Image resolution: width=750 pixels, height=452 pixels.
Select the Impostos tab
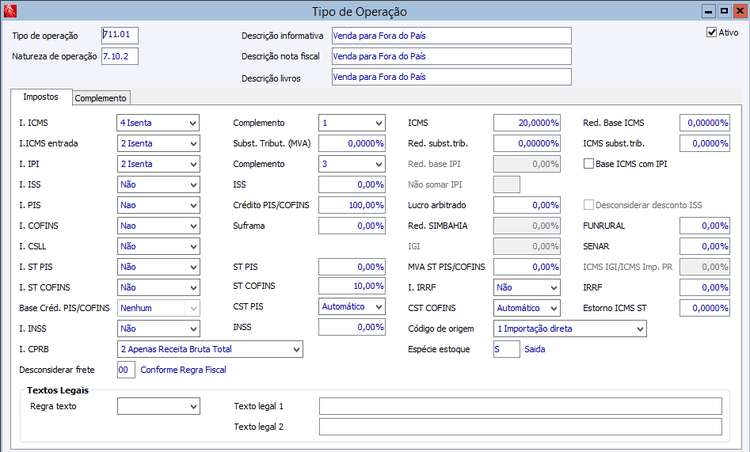(x=41, y=97)
